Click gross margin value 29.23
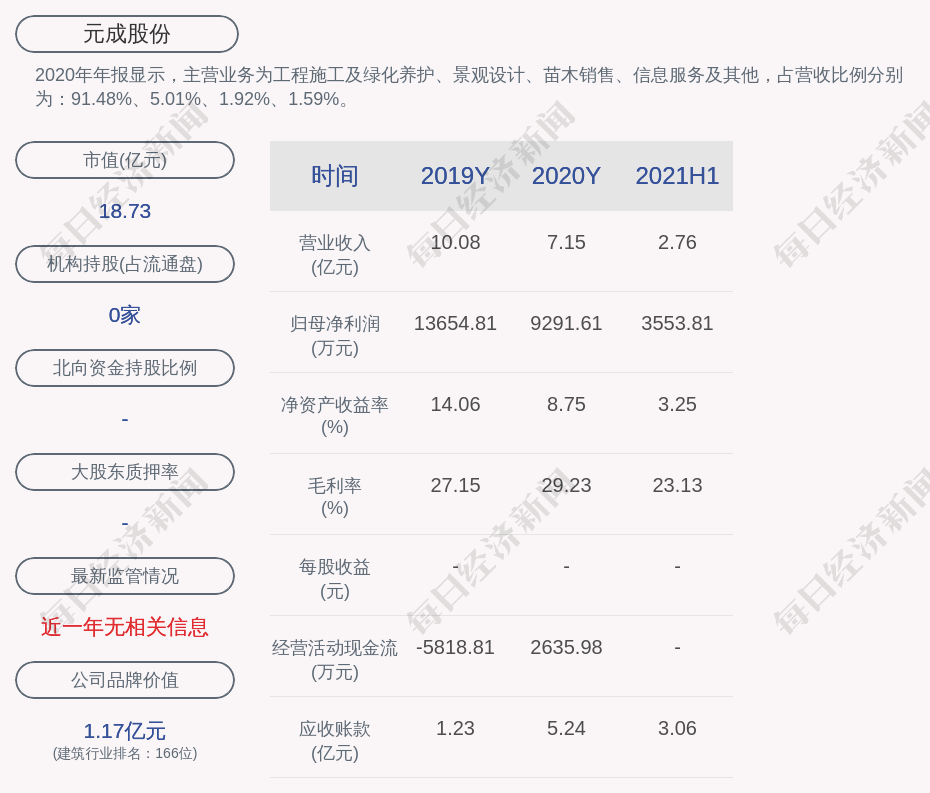The width and height of the screenshot is (930, 793). [566, 485]
